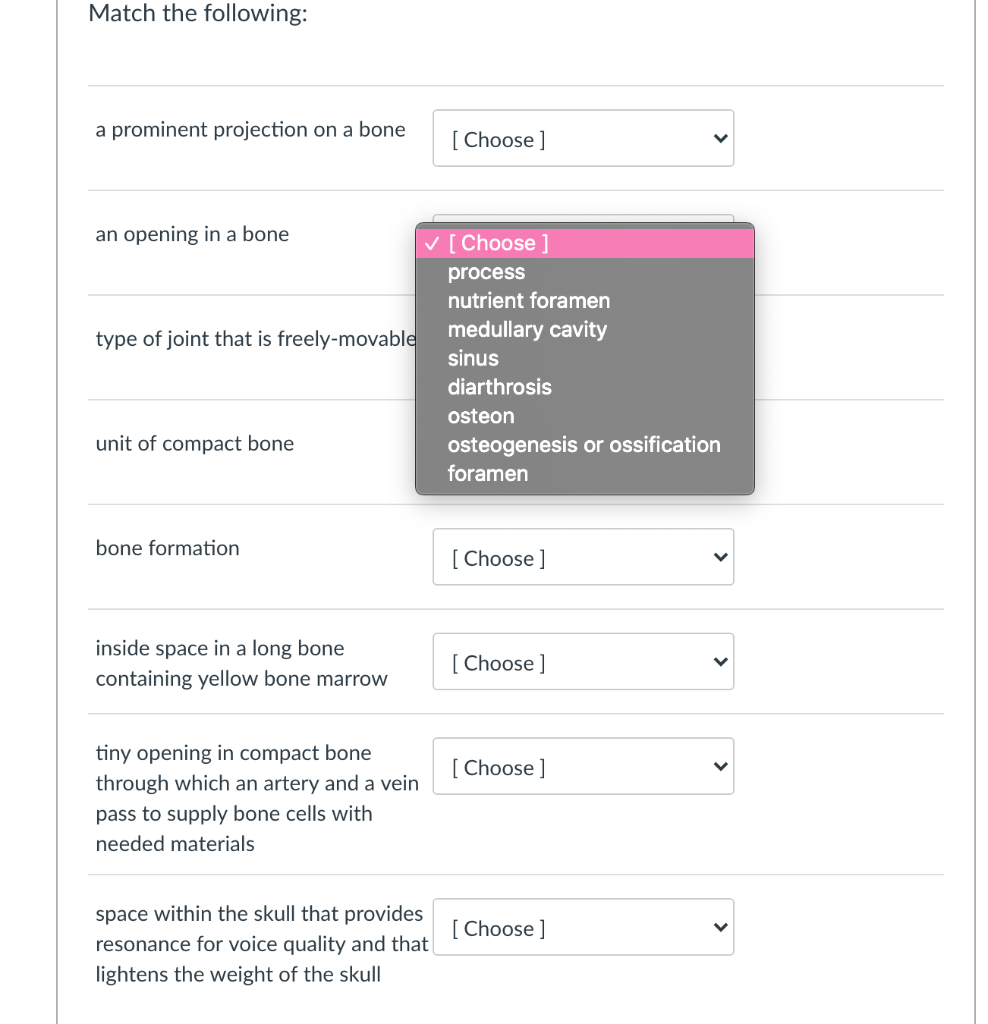Viewport: 988px width, 1024px height.
Task: Click the checkmarked "[ Choose ]" entry in the list
Action: coord(498,243)
